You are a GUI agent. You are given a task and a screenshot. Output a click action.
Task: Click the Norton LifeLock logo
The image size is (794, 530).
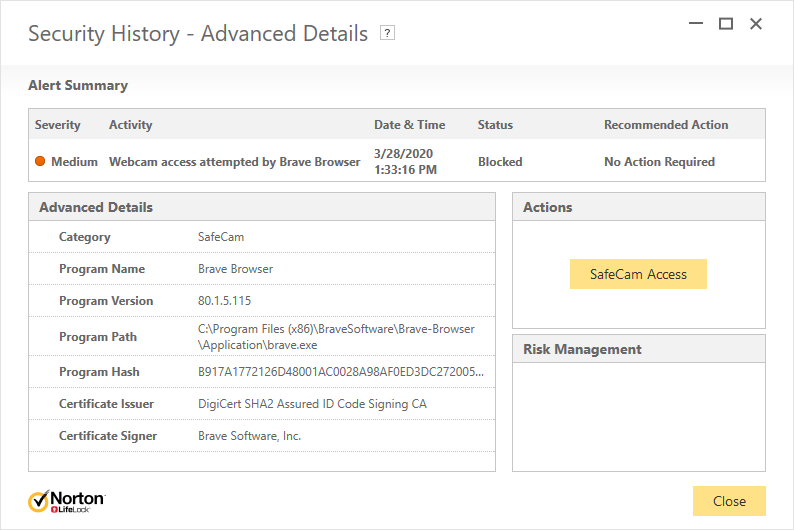66,501
